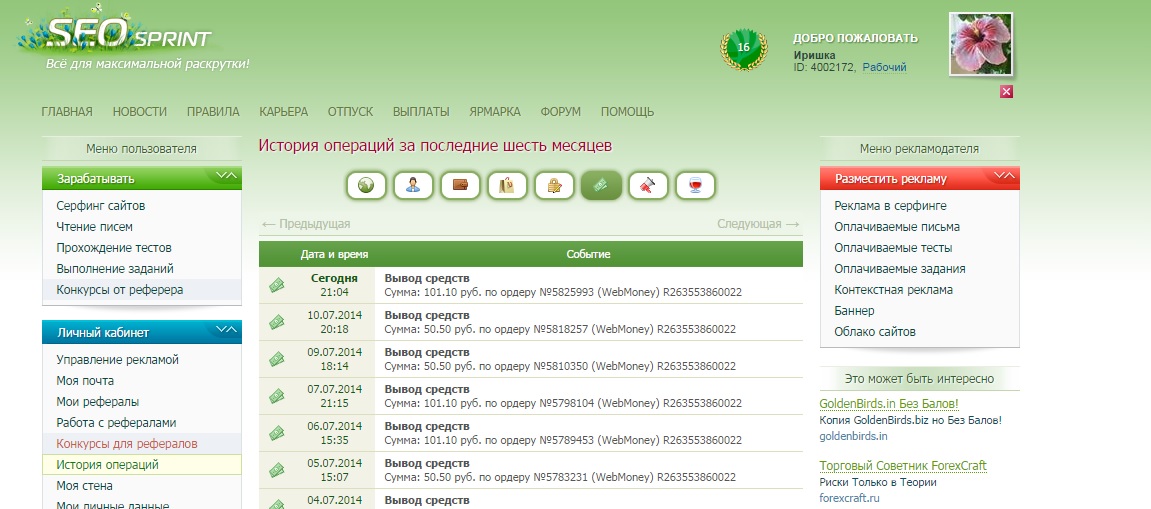
Task: Open Оплачиваемые письма
Action: coord(897,227)
